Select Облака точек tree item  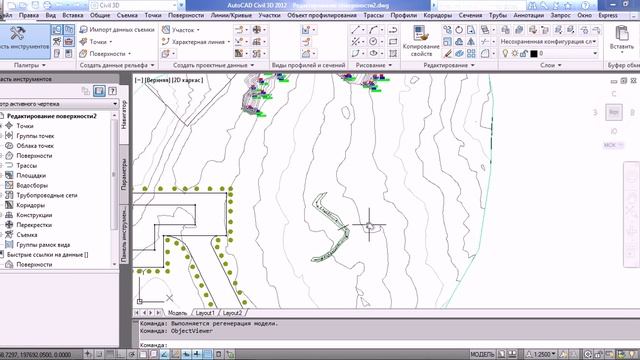(35, 146)
